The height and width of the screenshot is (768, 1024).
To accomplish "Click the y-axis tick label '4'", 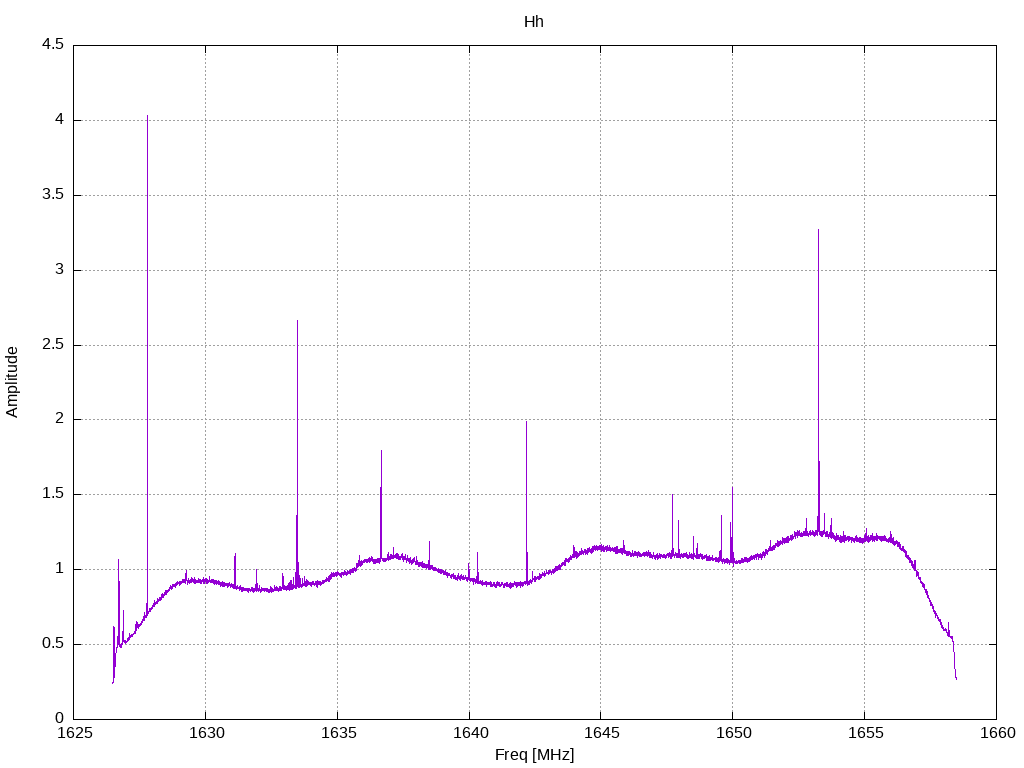I will point(59,120).
